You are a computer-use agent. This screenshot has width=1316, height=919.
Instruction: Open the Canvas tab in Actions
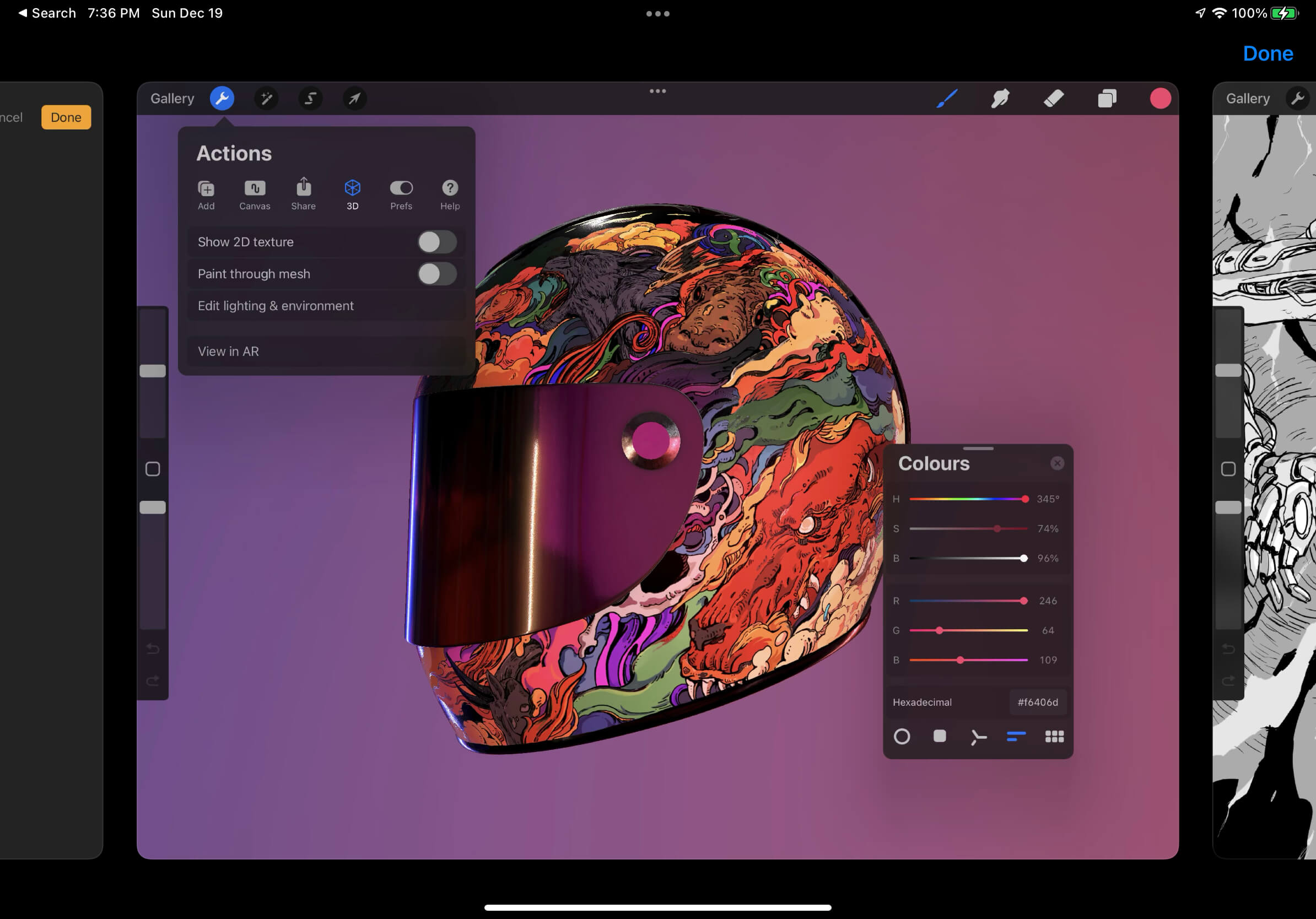tap(255, 195)
